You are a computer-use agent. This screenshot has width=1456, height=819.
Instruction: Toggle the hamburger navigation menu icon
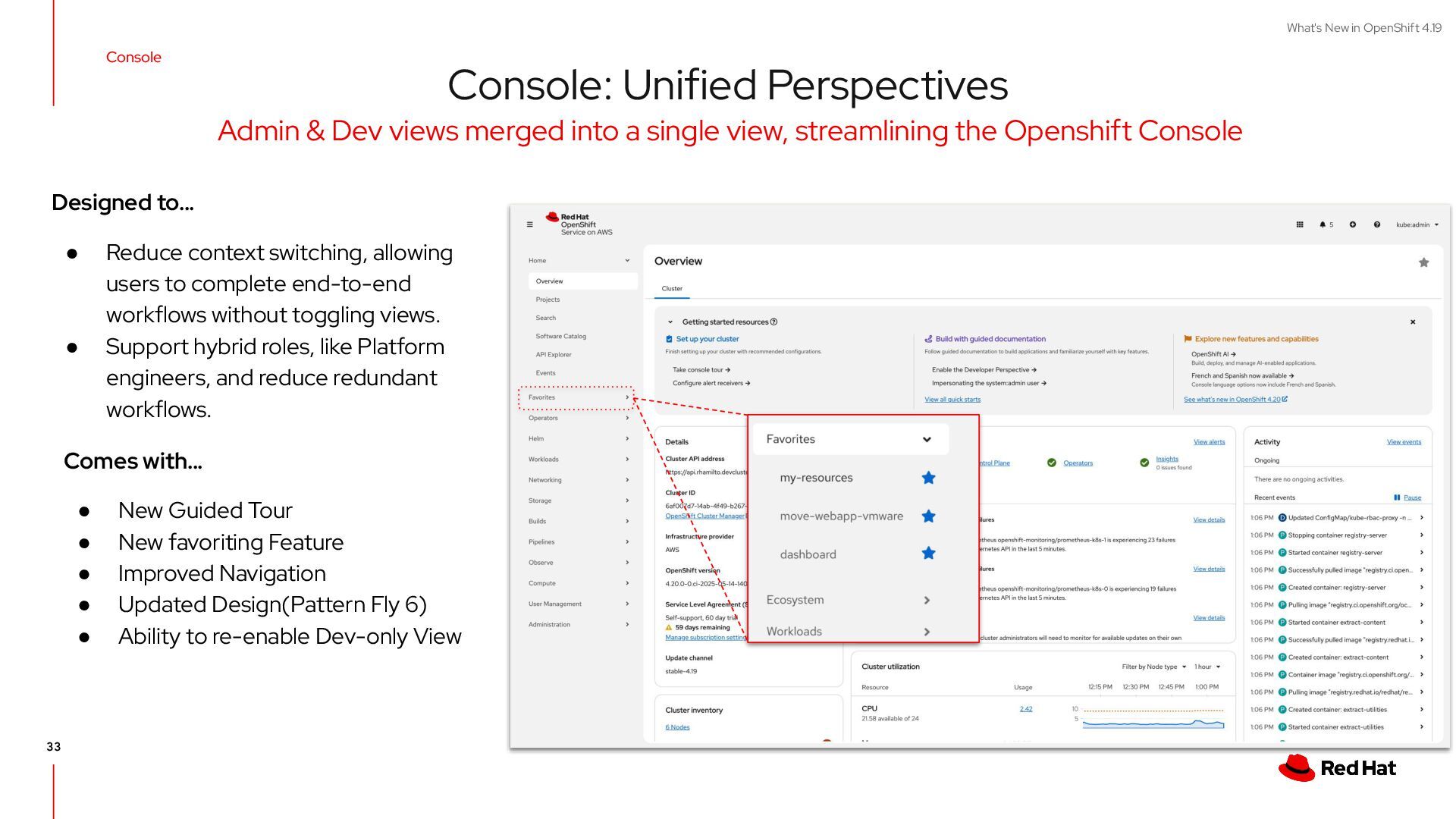pyautogui.click(x=529, y=224)
